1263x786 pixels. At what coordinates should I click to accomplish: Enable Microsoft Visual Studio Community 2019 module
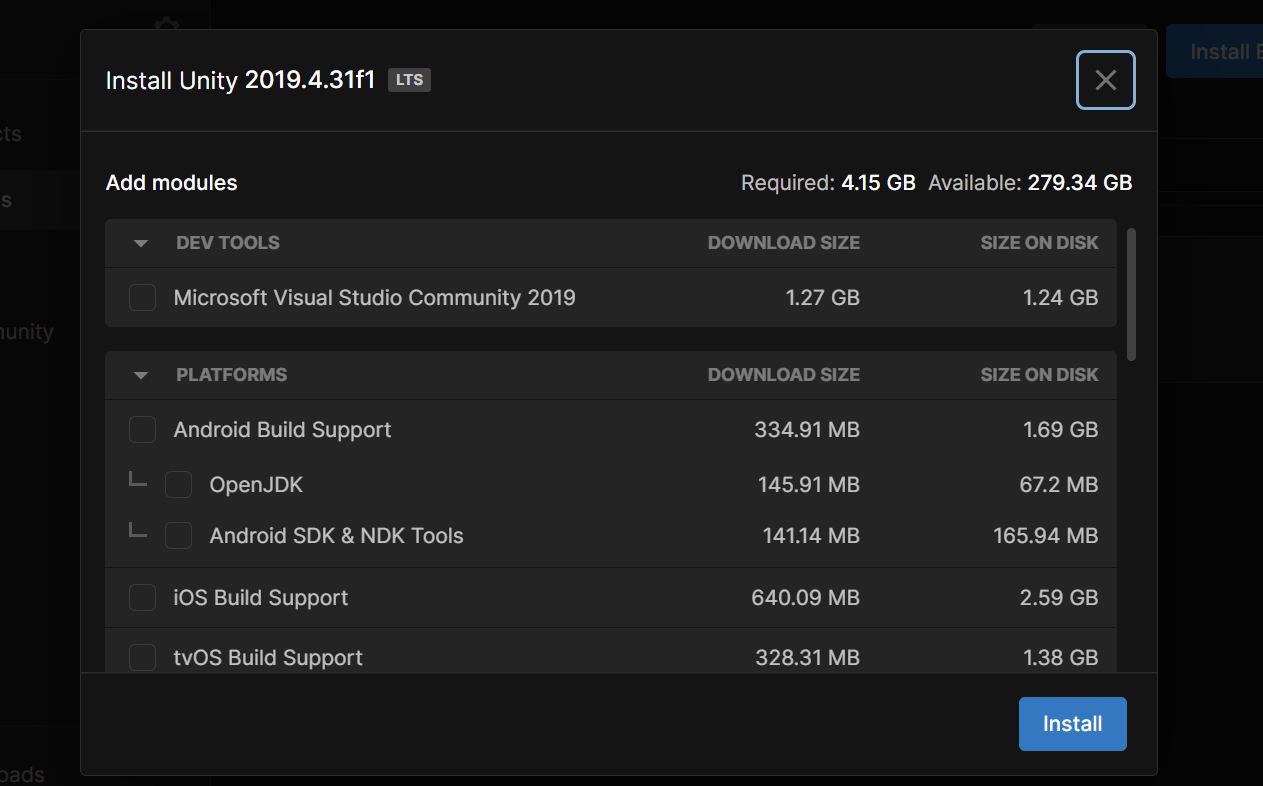[142, 297]
